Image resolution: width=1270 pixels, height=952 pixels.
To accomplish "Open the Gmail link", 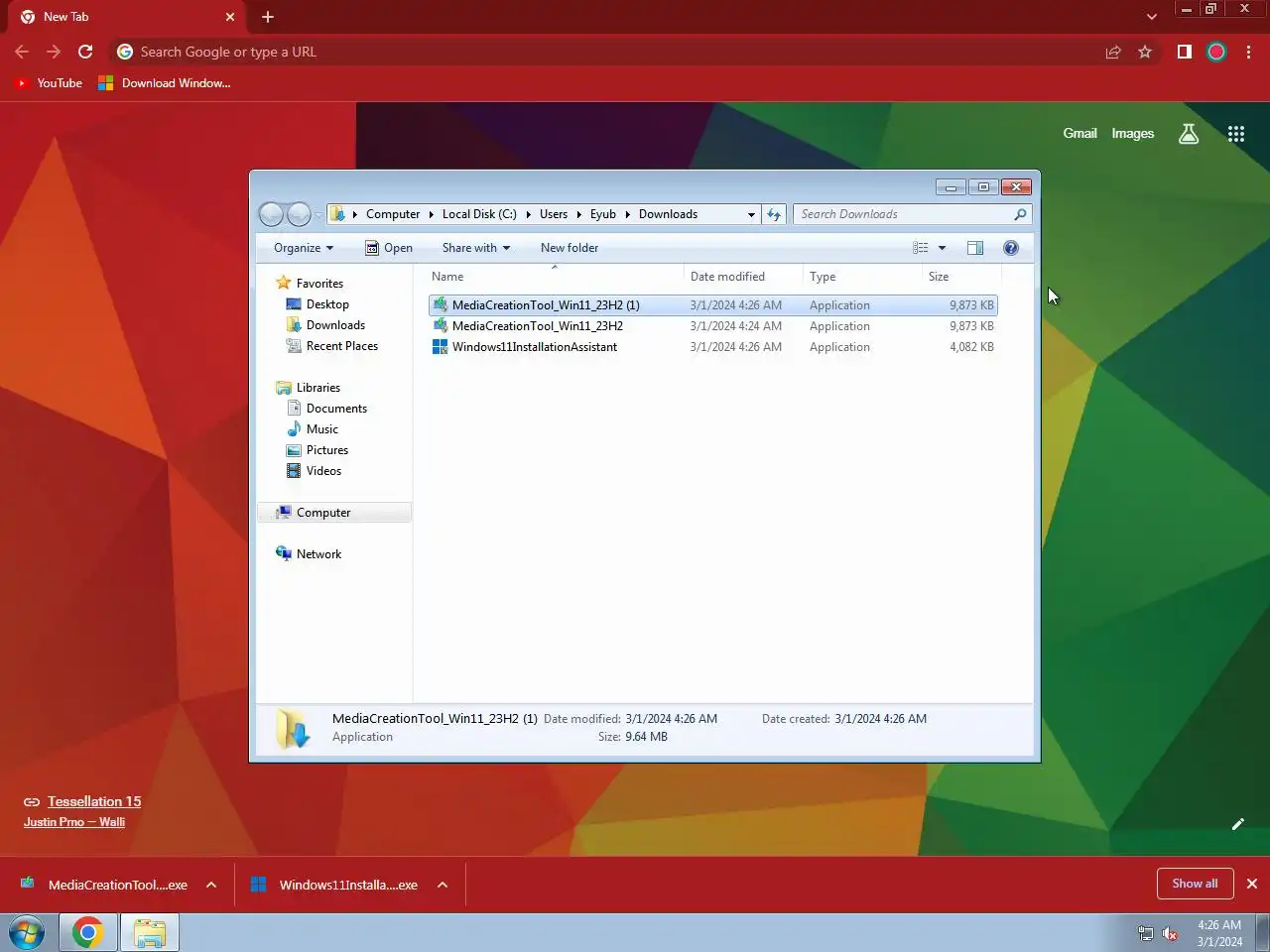I will click(1079, 133).
